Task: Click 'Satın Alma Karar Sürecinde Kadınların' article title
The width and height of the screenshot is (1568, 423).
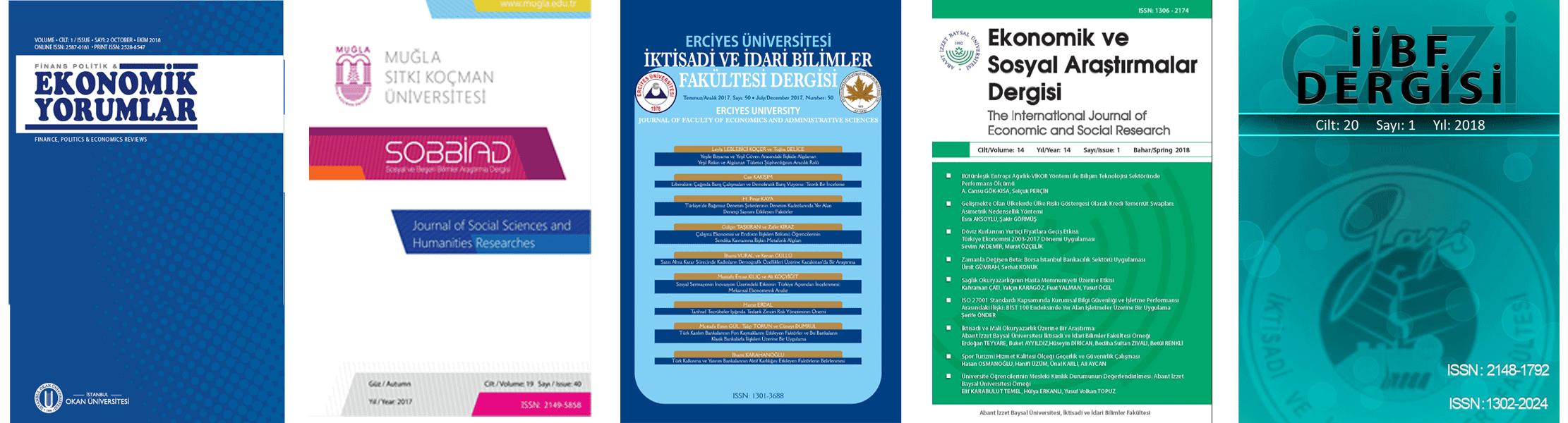Action: point(758,262)
